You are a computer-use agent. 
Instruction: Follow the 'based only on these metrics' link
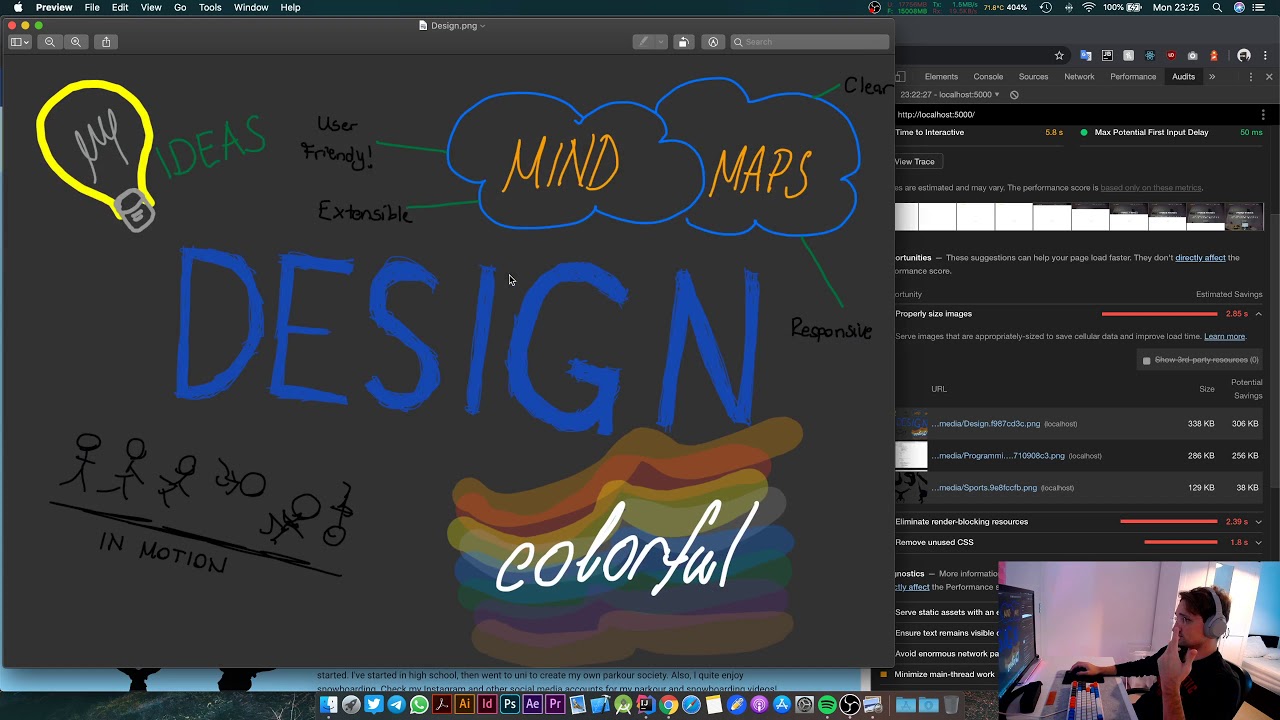(x=1151, y=188)
